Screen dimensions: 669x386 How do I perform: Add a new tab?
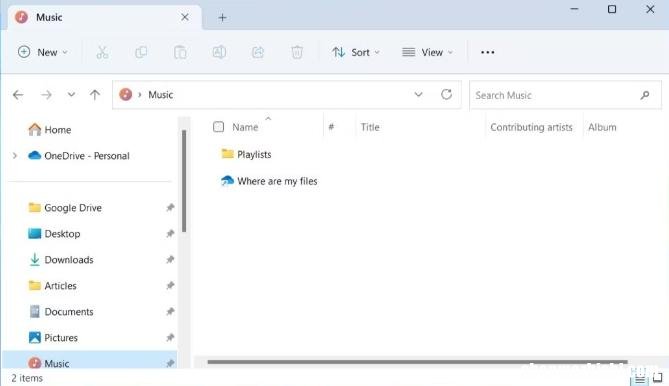click(222, 17)
